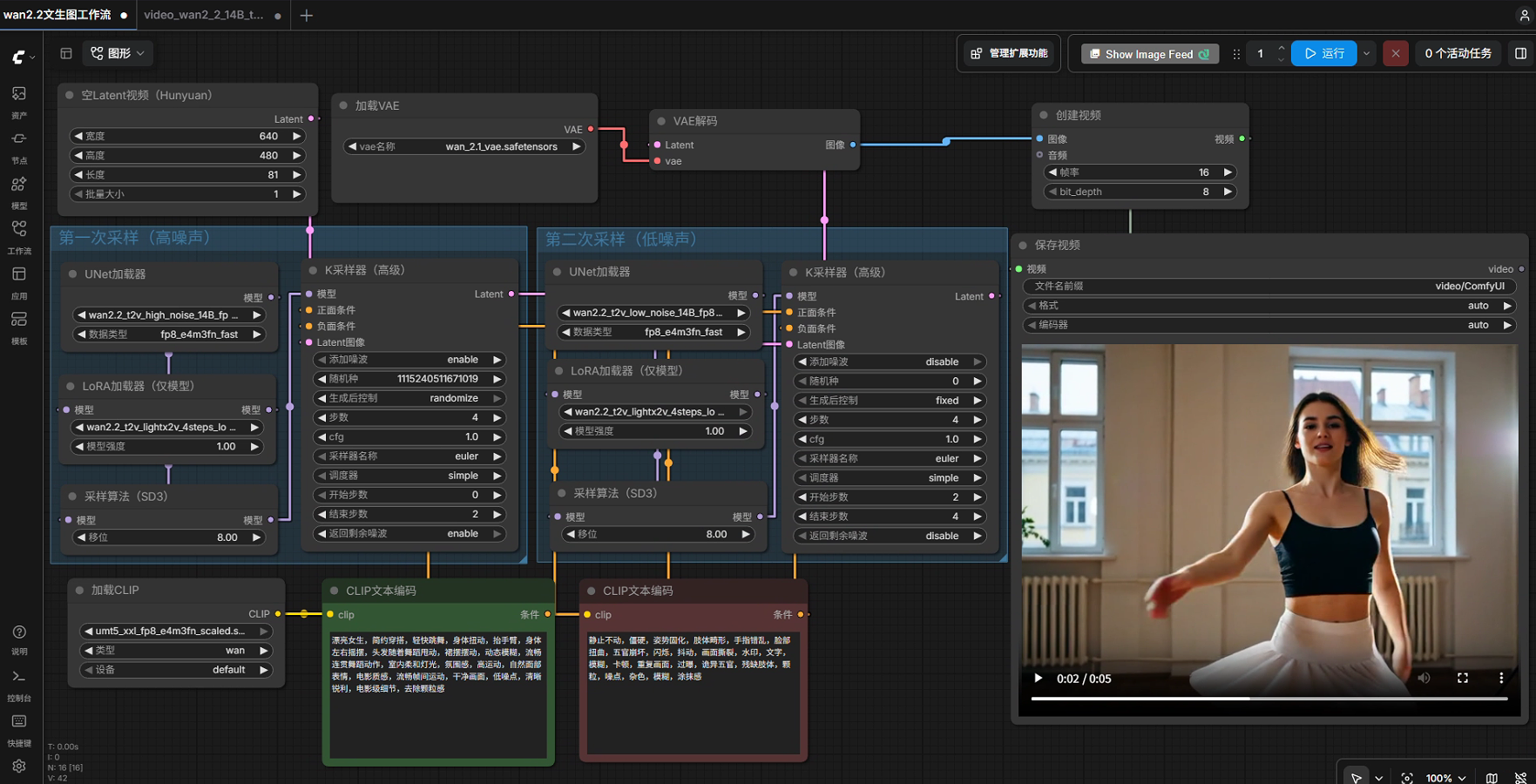The width and height of the screenshot is (1536, 784).
Task: Toggle the panel layout icon beside 图形
Action: [x=66, y=53]
